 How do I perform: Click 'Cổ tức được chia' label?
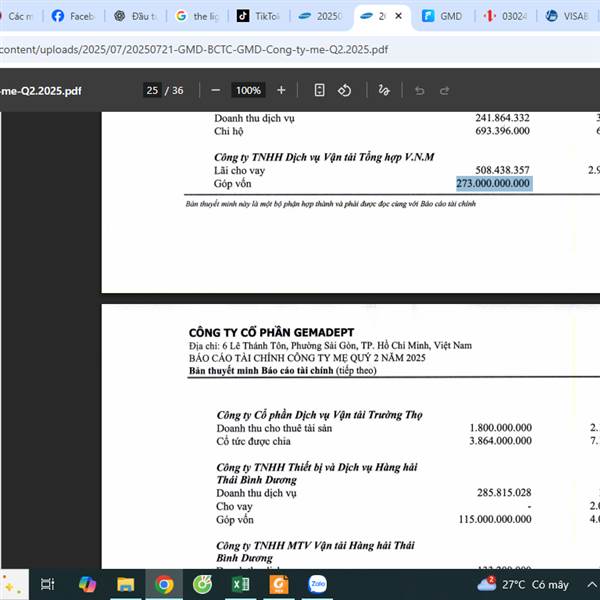coord(253,441)
